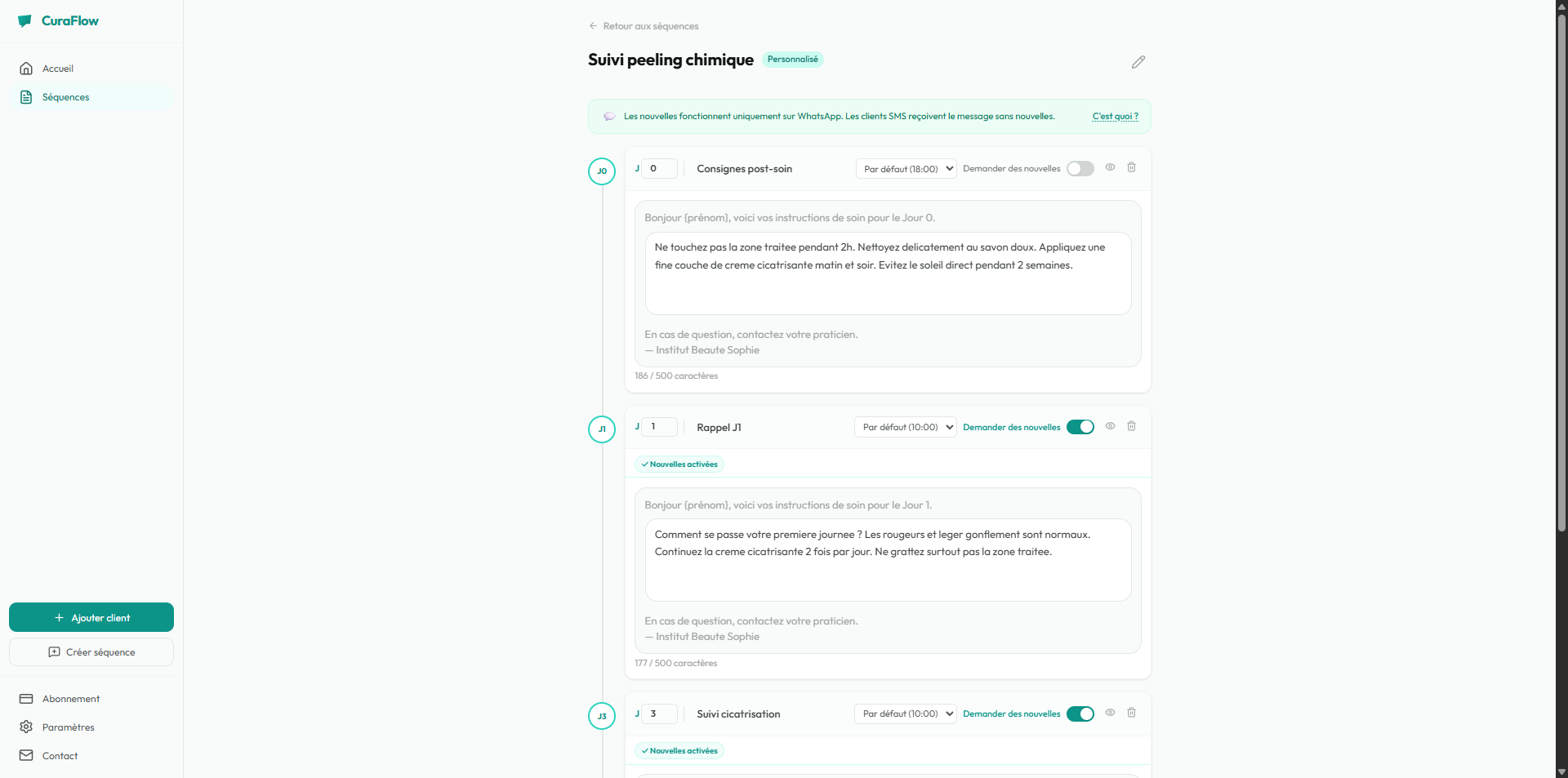Disable Demander des nouvelles for Suivi cicatrisation
1568x778 pixels.
[x=1080, y=714]
